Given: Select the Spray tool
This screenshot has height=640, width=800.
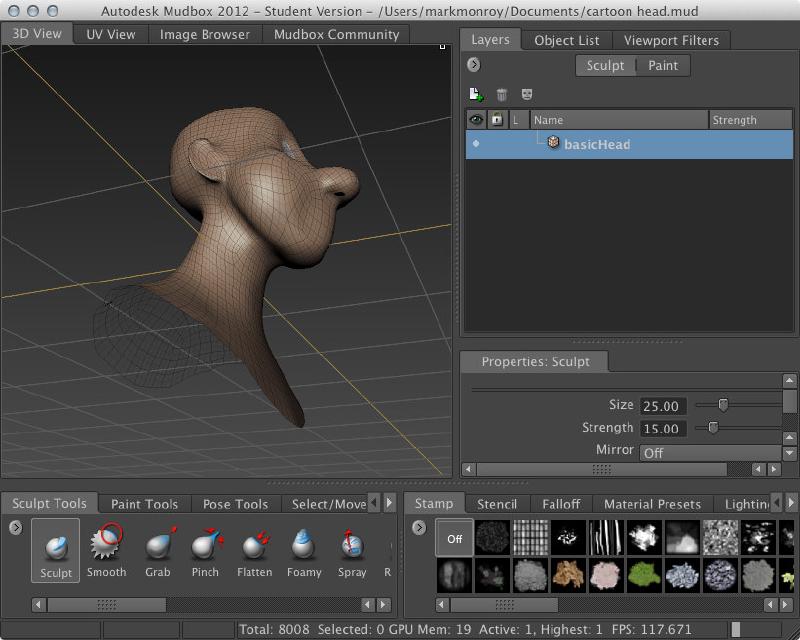Looking at the screenshot, I should pos(351,550).
